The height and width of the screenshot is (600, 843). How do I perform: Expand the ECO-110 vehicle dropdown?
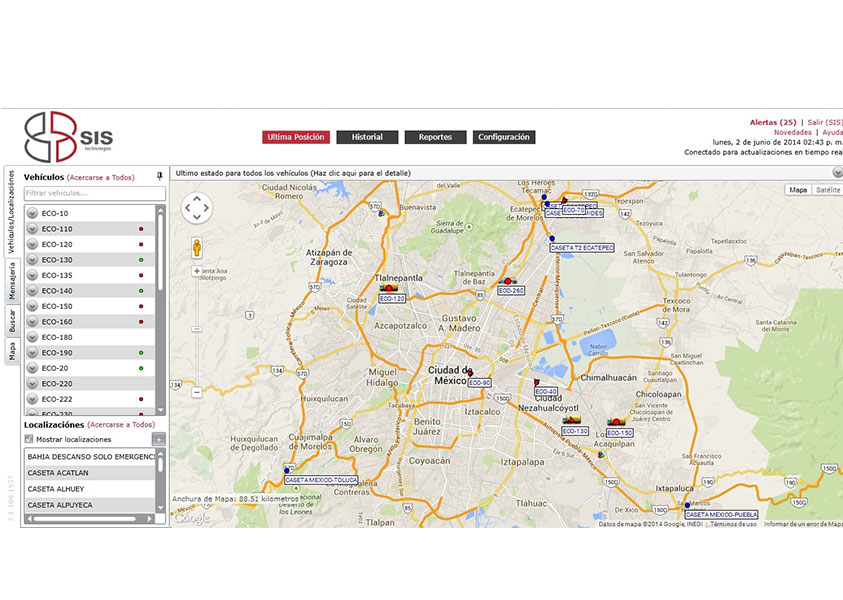[x=32, y=229]
